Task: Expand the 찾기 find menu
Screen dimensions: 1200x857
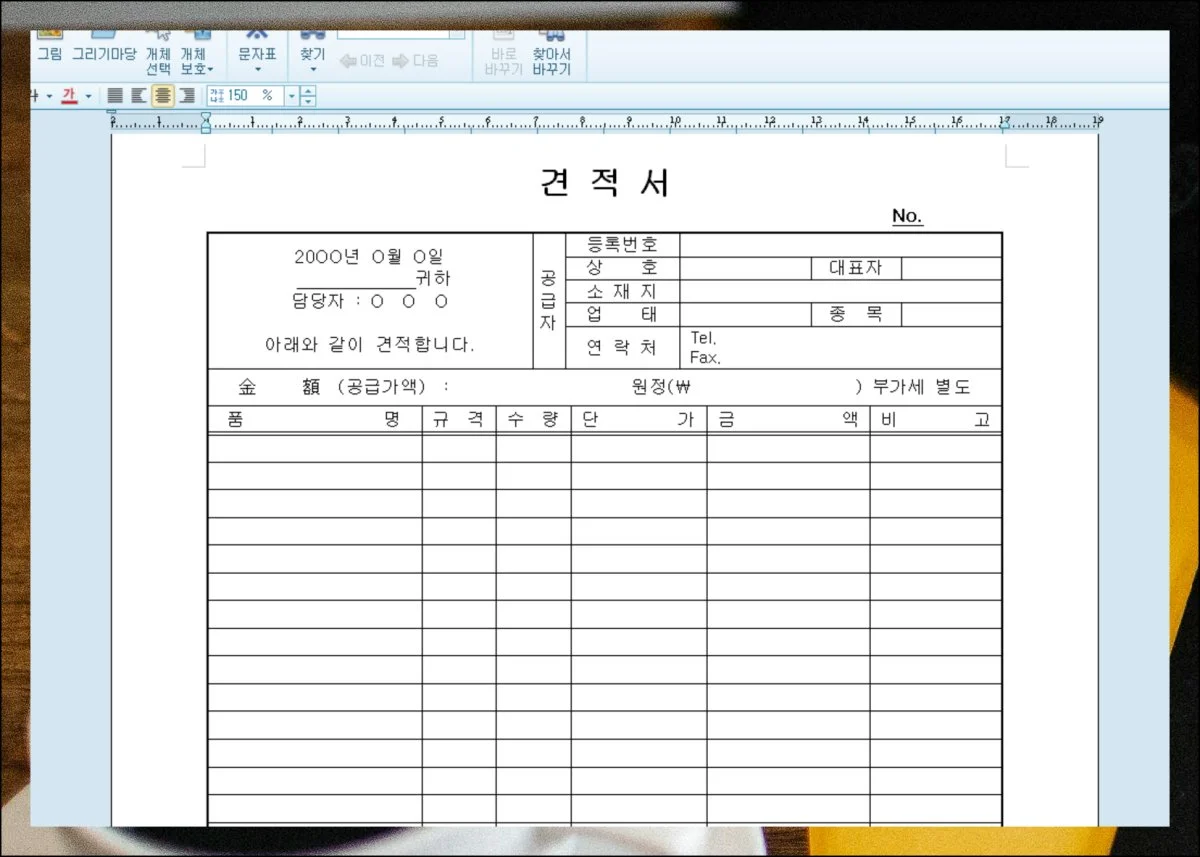Action: coord(313,58)
